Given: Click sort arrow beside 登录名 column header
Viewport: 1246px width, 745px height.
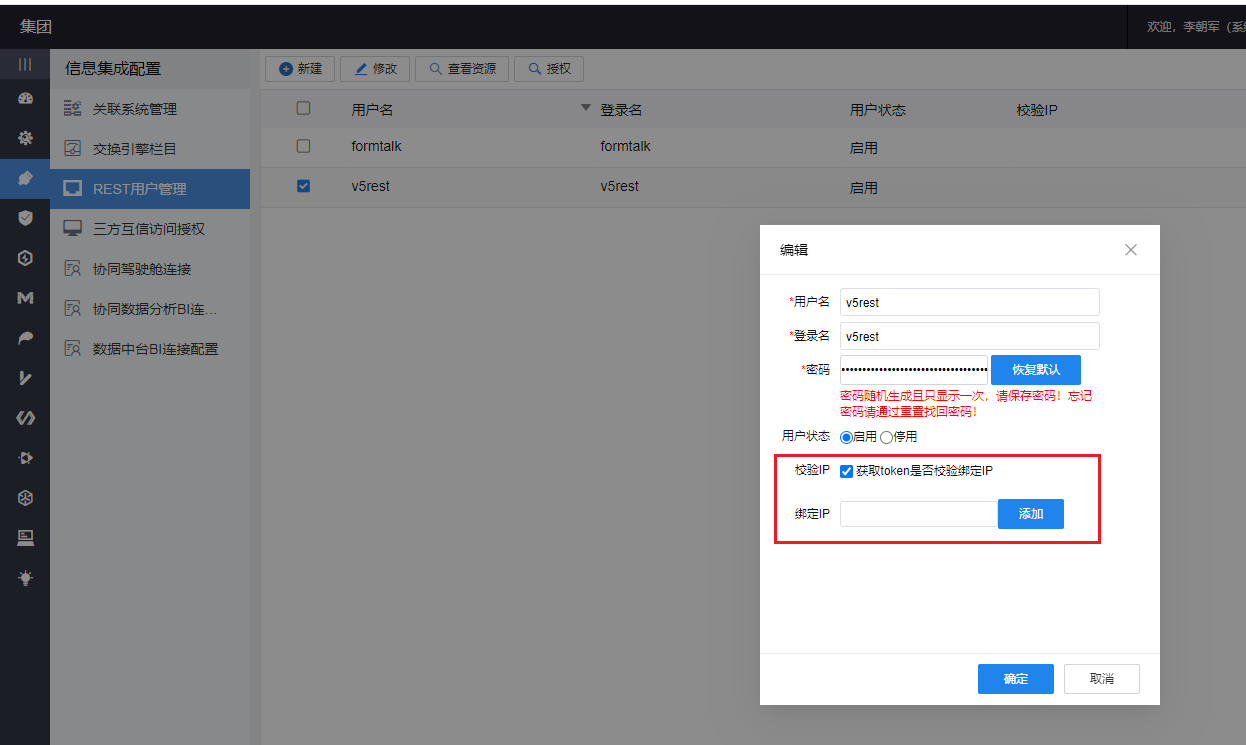Looking at the screenshot, I should click(586, 108).
